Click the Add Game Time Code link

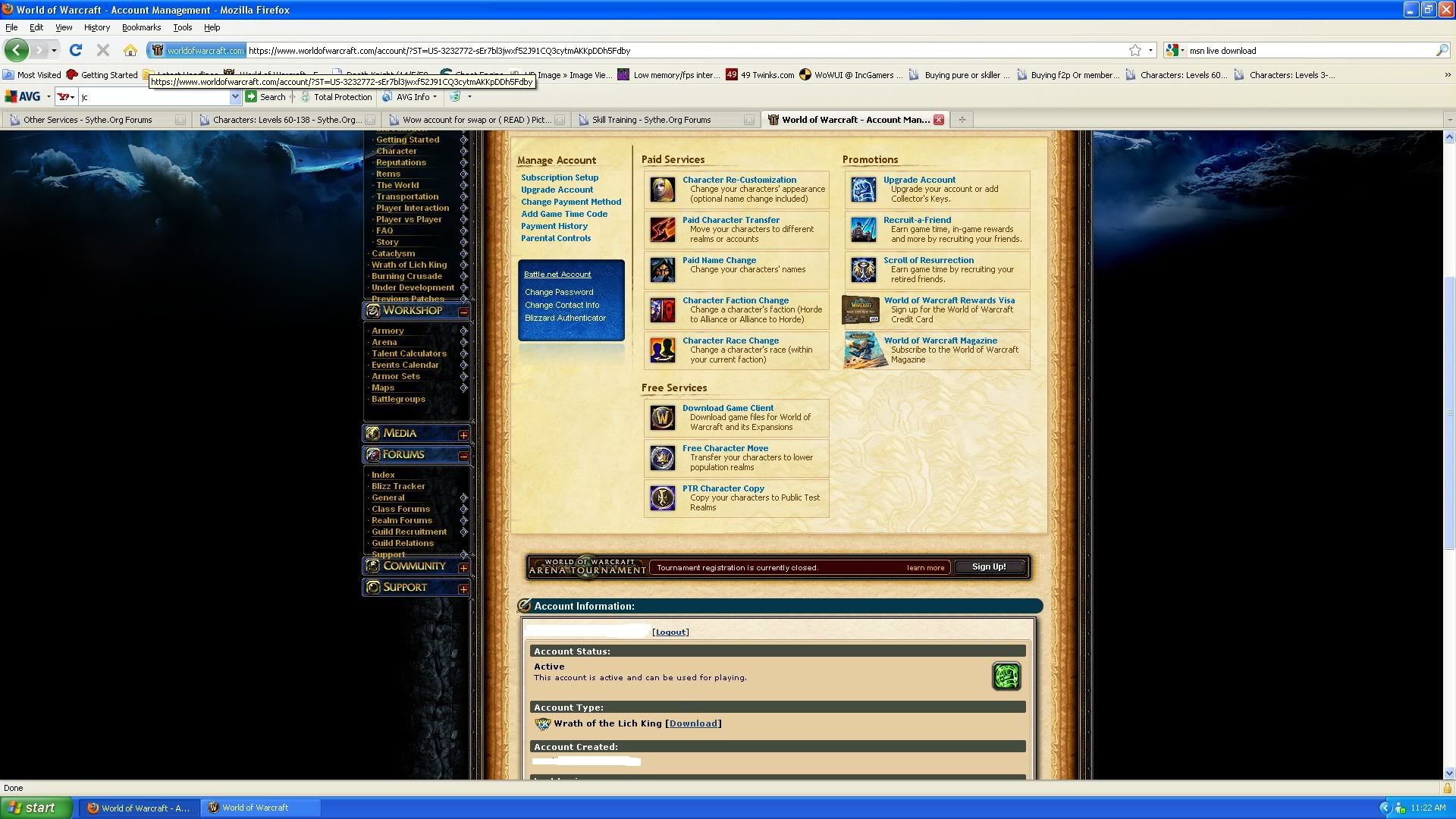coord(564,214)
